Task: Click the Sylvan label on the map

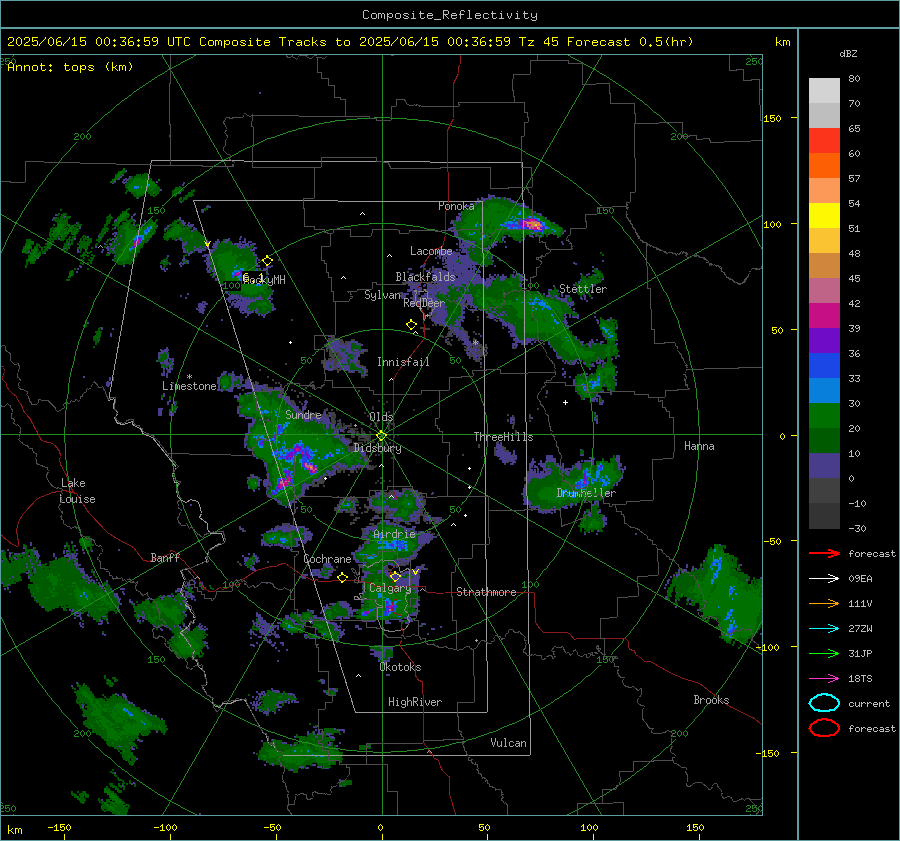Action: 382,295
